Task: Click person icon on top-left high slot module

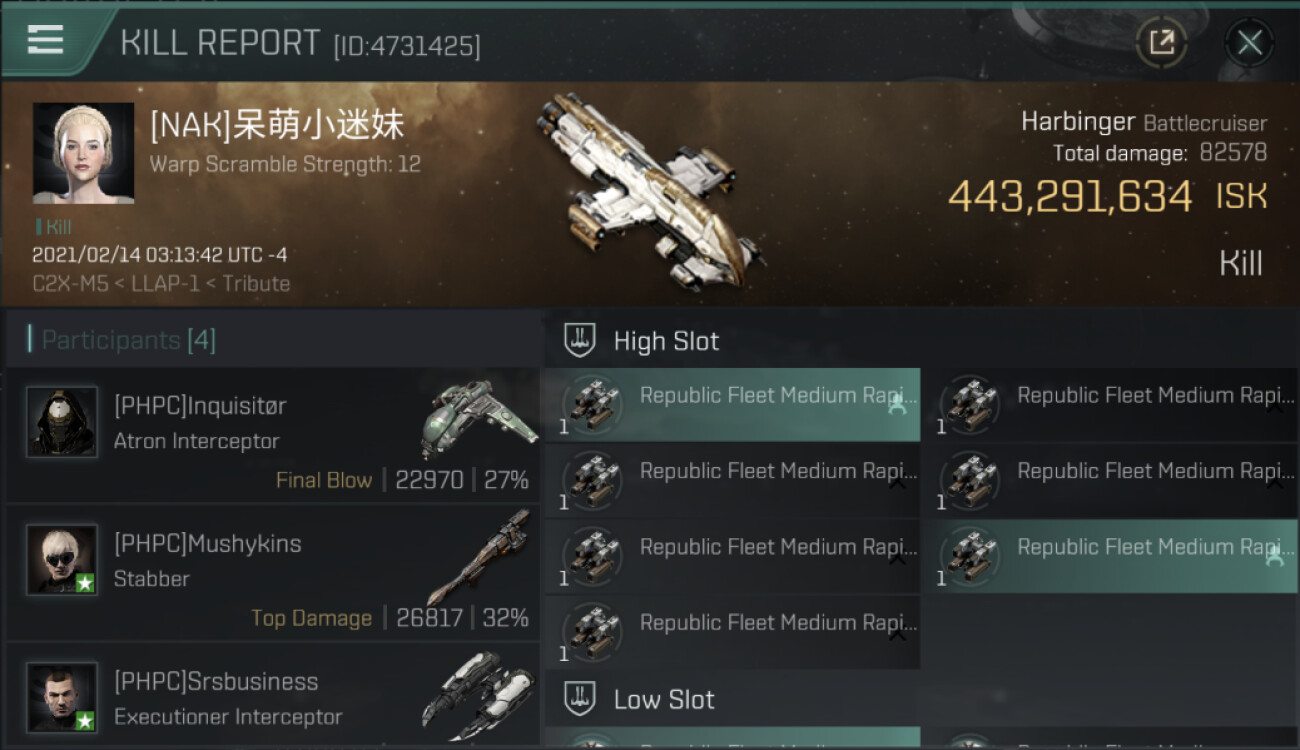Action: (897, 405)
